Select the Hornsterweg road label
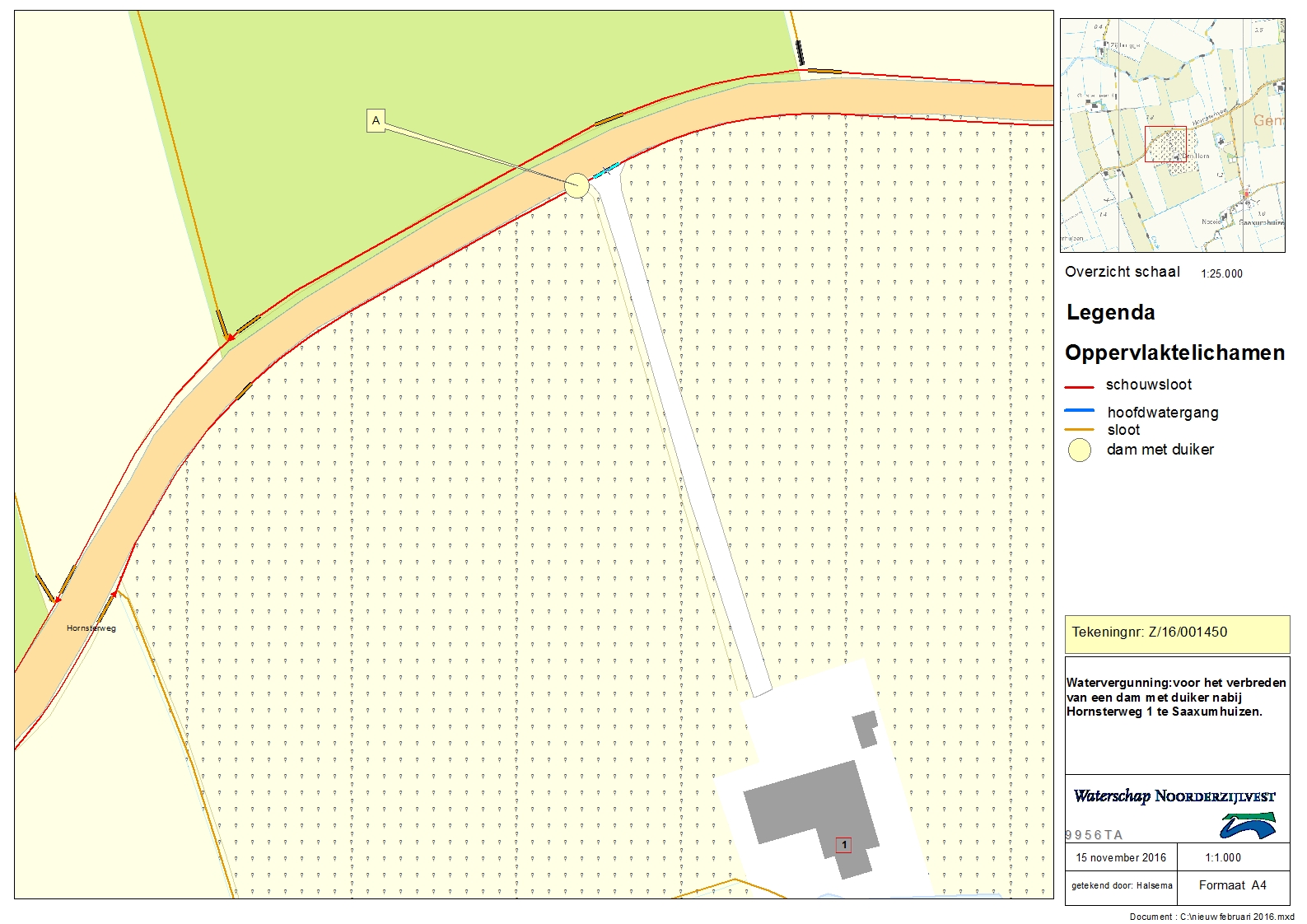 pos(91,628)
